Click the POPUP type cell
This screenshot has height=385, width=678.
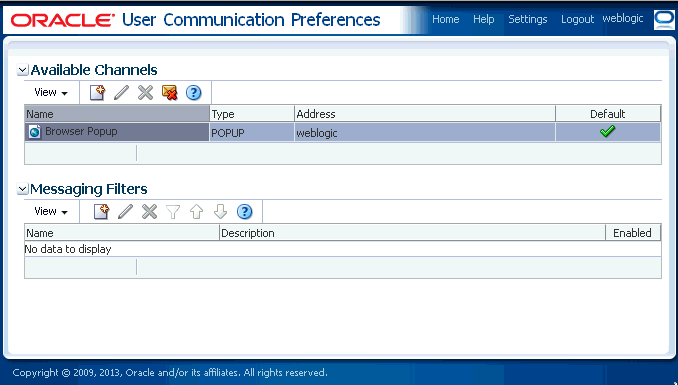(x=252, y=132)
